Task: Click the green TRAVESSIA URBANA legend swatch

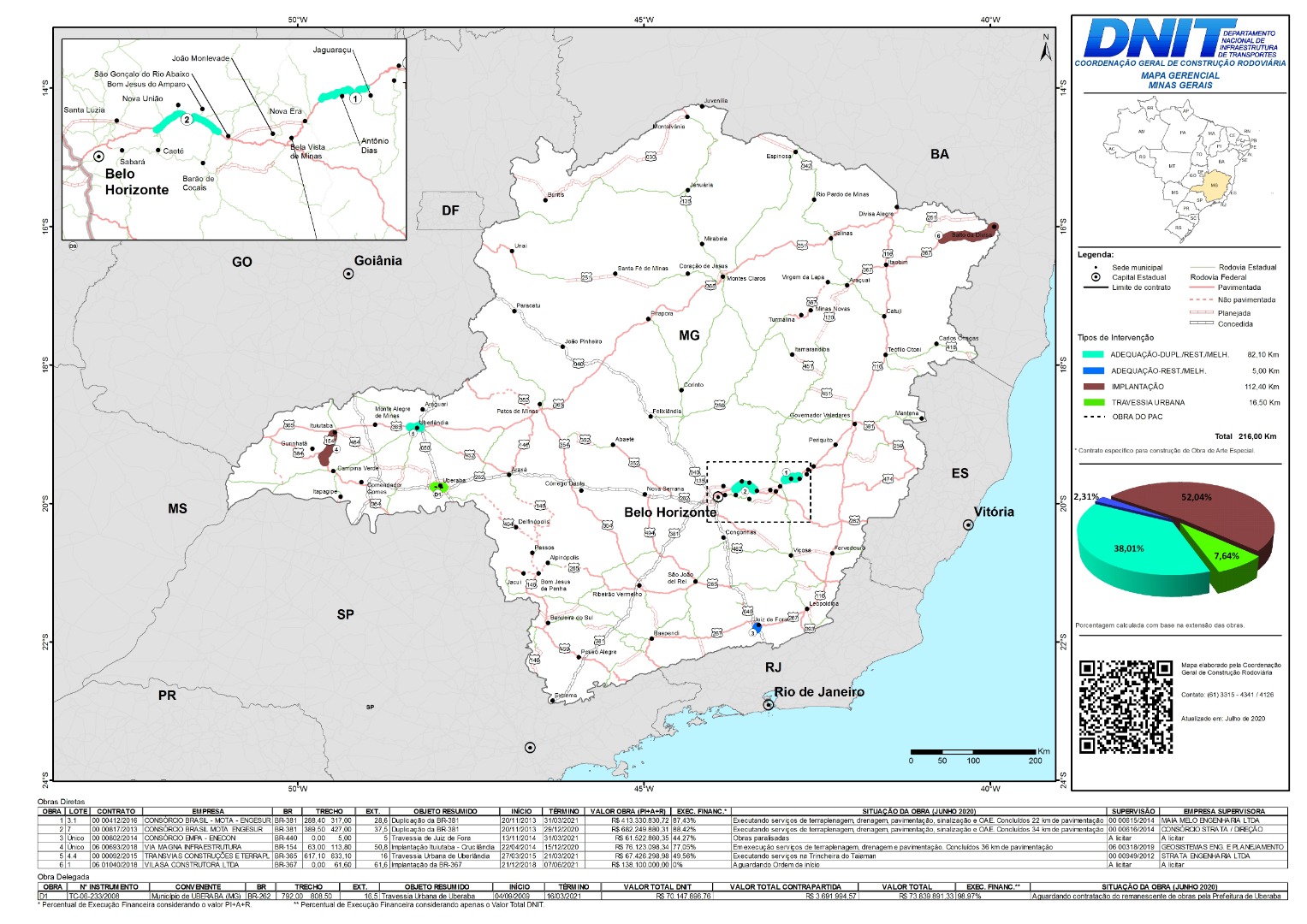Action: [1093, 402]
